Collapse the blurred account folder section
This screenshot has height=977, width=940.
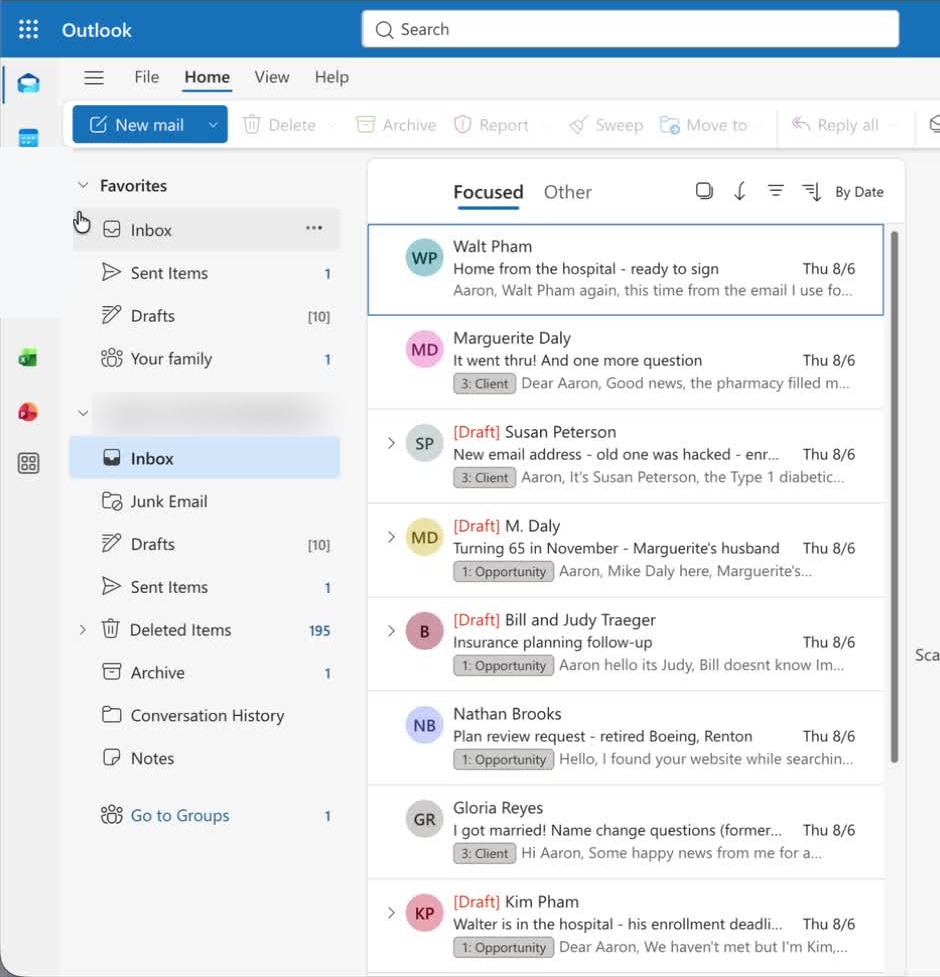coord(83,413)
